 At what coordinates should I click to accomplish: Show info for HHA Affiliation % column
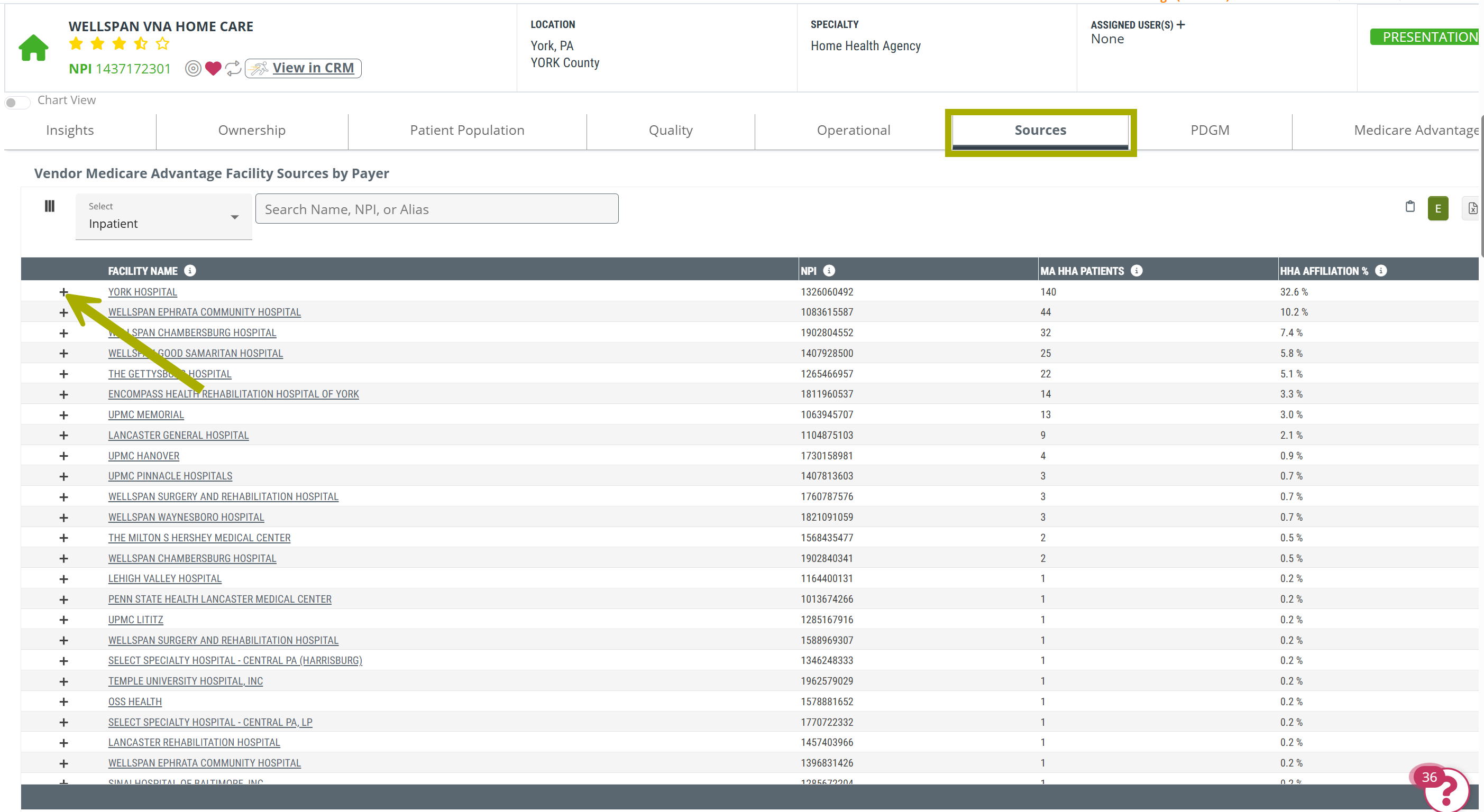point(1381,271)
